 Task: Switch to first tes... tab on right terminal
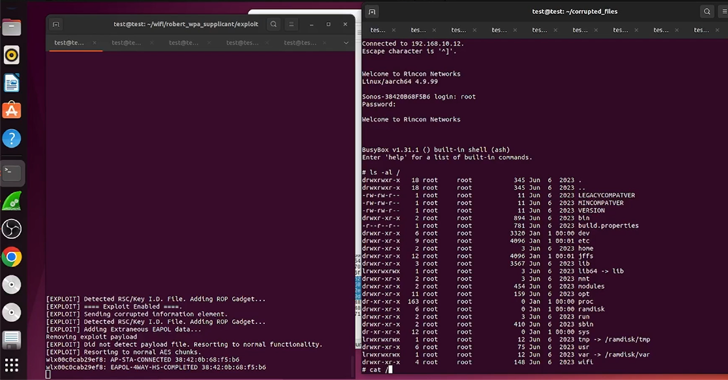[377, 30]
